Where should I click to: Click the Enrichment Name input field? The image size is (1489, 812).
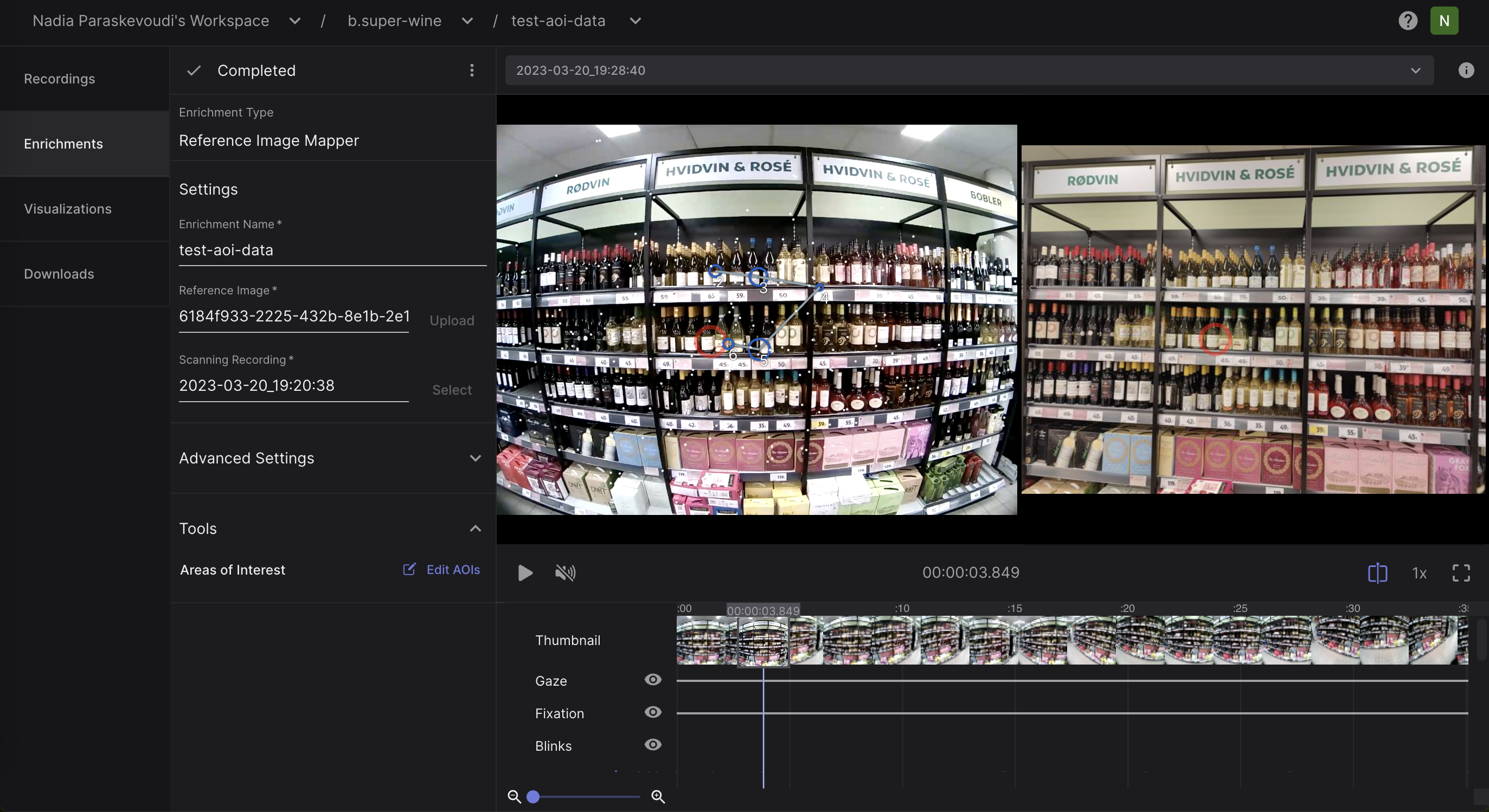332,250
